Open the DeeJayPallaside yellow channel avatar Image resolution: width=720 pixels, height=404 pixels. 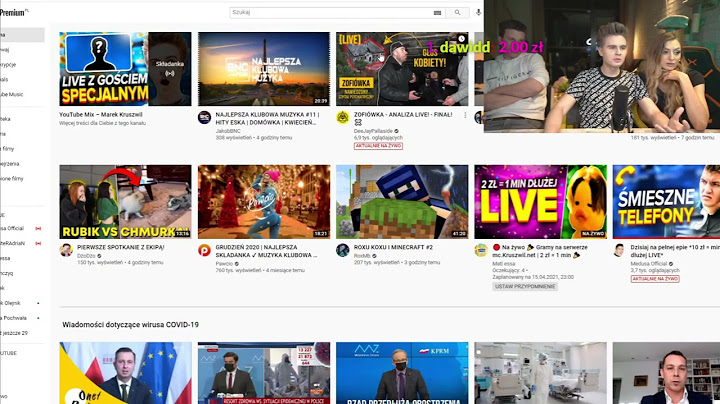click(x=343, y=118)
